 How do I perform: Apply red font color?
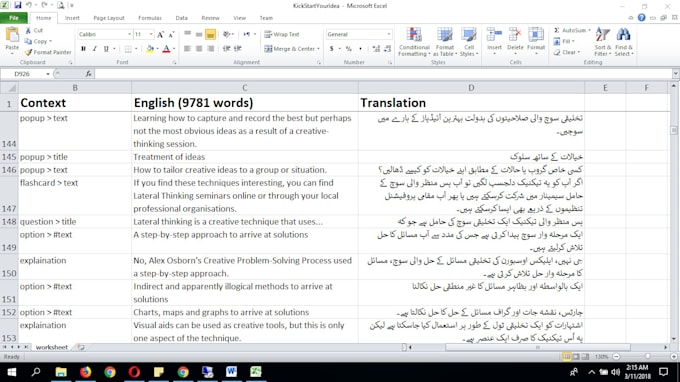coord(166,49)
